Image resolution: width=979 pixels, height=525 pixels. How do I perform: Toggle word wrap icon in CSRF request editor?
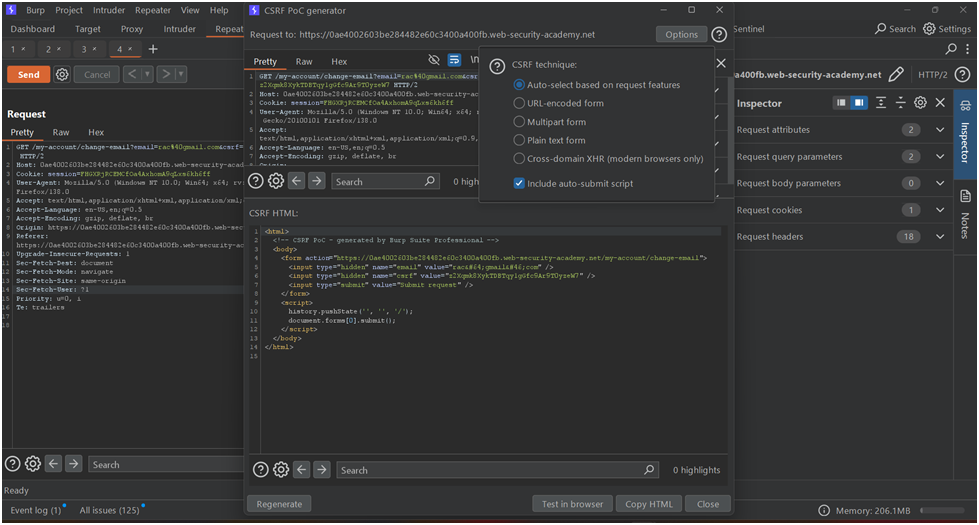[454, 61]
